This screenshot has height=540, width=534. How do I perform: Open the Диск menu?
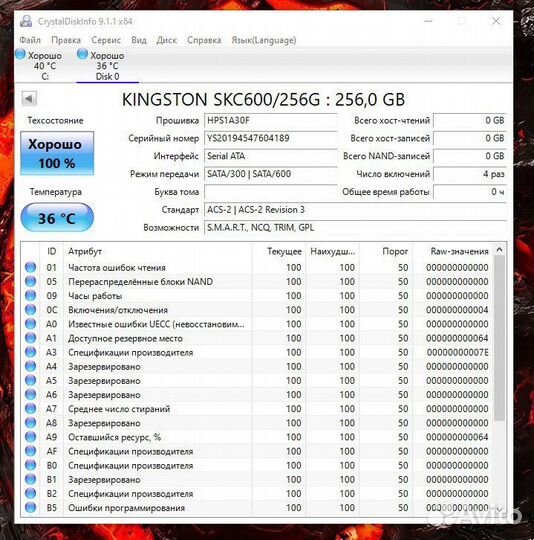(x=167, y=40)
